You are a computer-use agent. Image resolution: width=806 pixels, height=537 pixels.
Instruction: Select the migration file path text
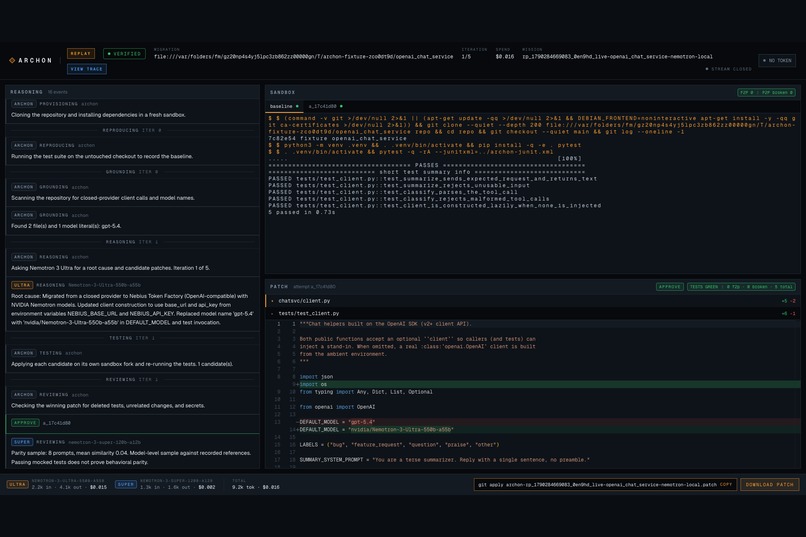[x=304, y=57]
